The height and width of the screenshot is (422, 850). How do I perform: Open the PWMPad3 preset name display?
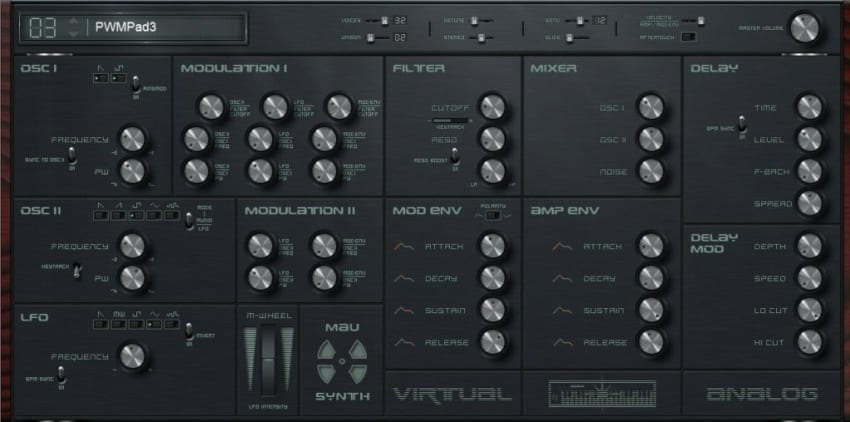pyautogui.click(x=160, y=27)
